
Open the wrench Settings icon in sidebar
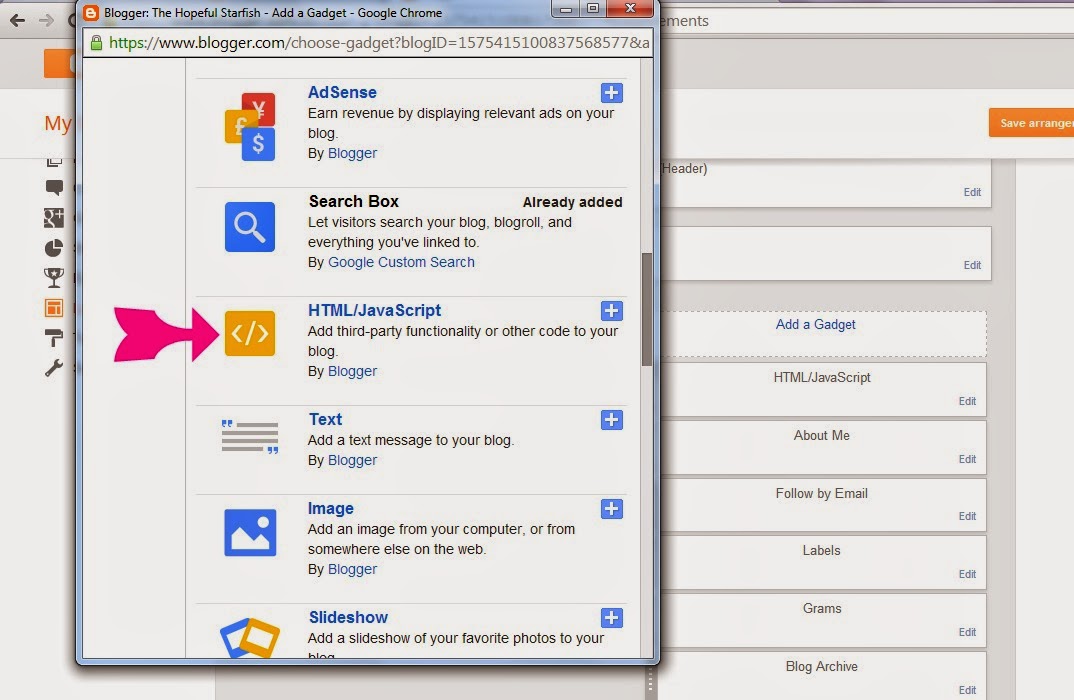point(53,368)
